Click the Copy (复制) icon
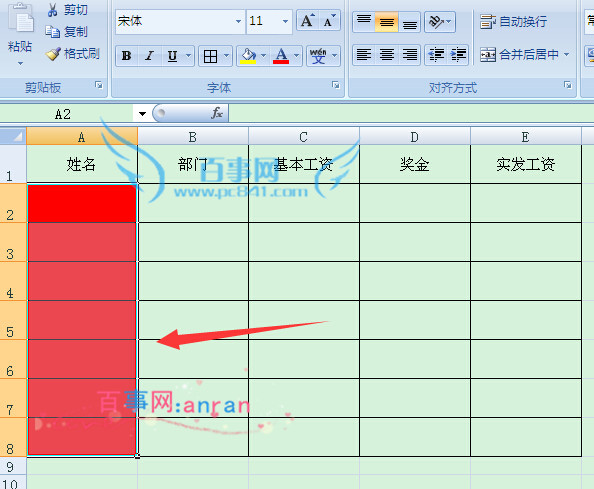The image size is (594, 489). pyautogui.click(x=53, y=32)
